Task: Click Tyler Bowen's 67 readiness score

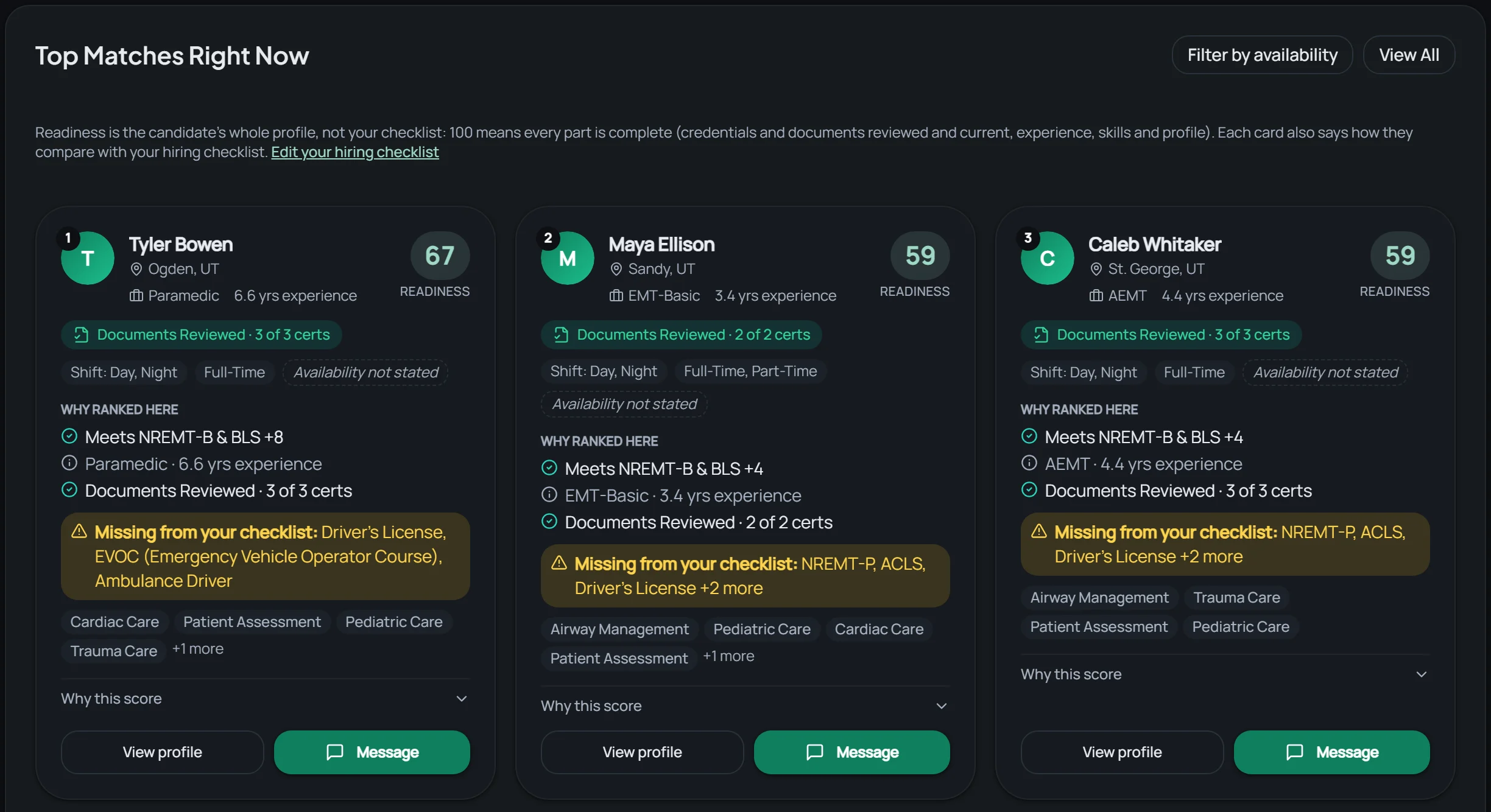Action: click(440, 256)
